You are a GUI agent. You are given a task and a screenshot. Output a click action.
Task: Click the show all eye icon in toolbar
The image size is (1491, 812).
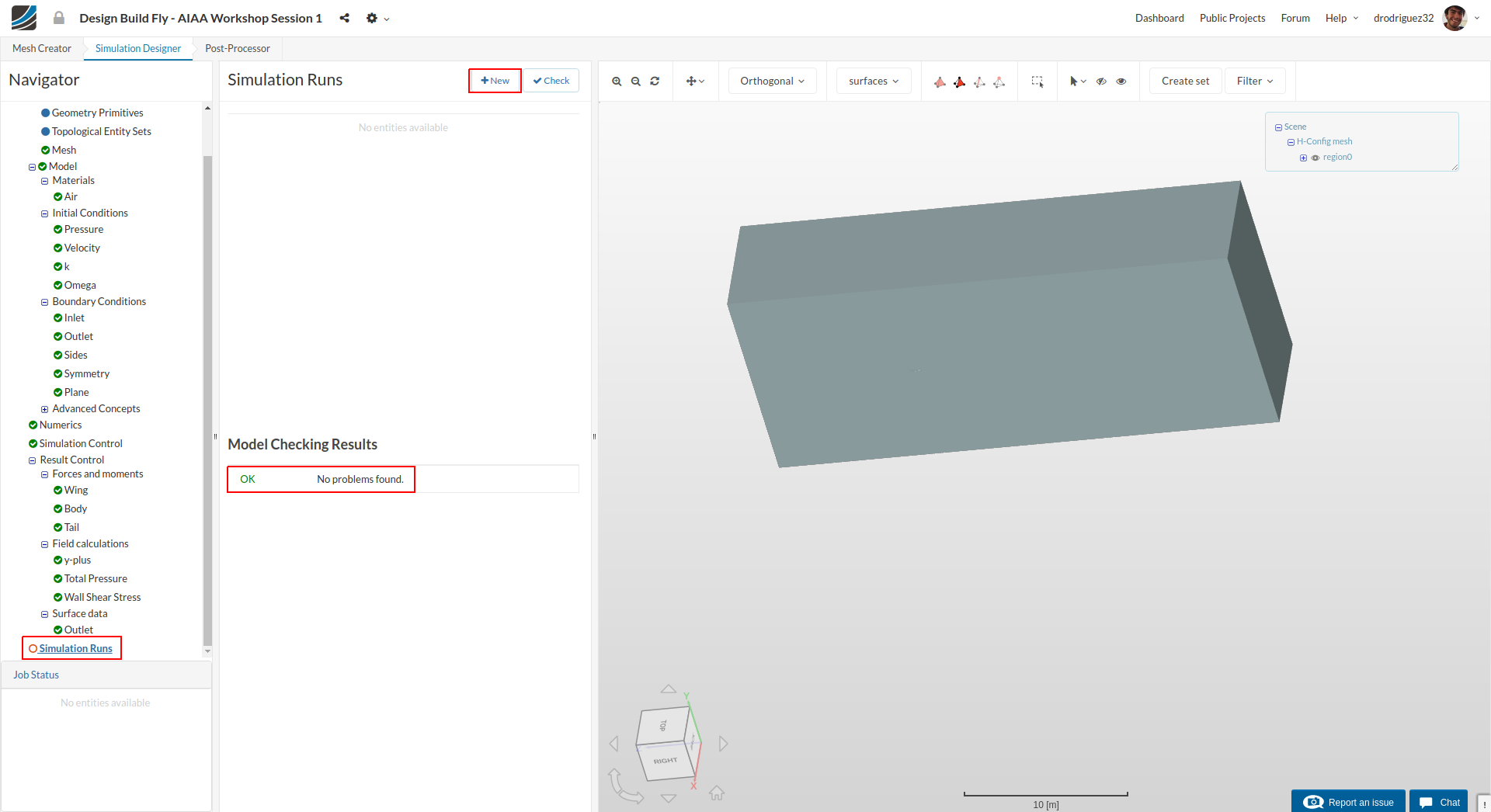[x=1121, y=82]
